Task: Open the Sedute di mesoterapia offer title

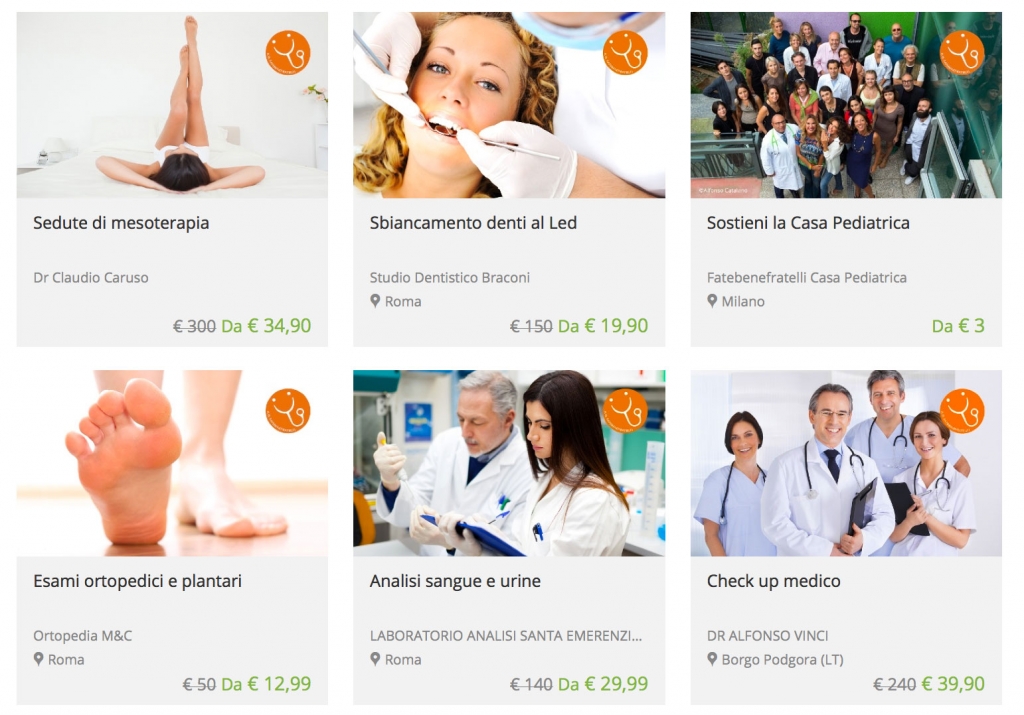Action: pos(121,223)
